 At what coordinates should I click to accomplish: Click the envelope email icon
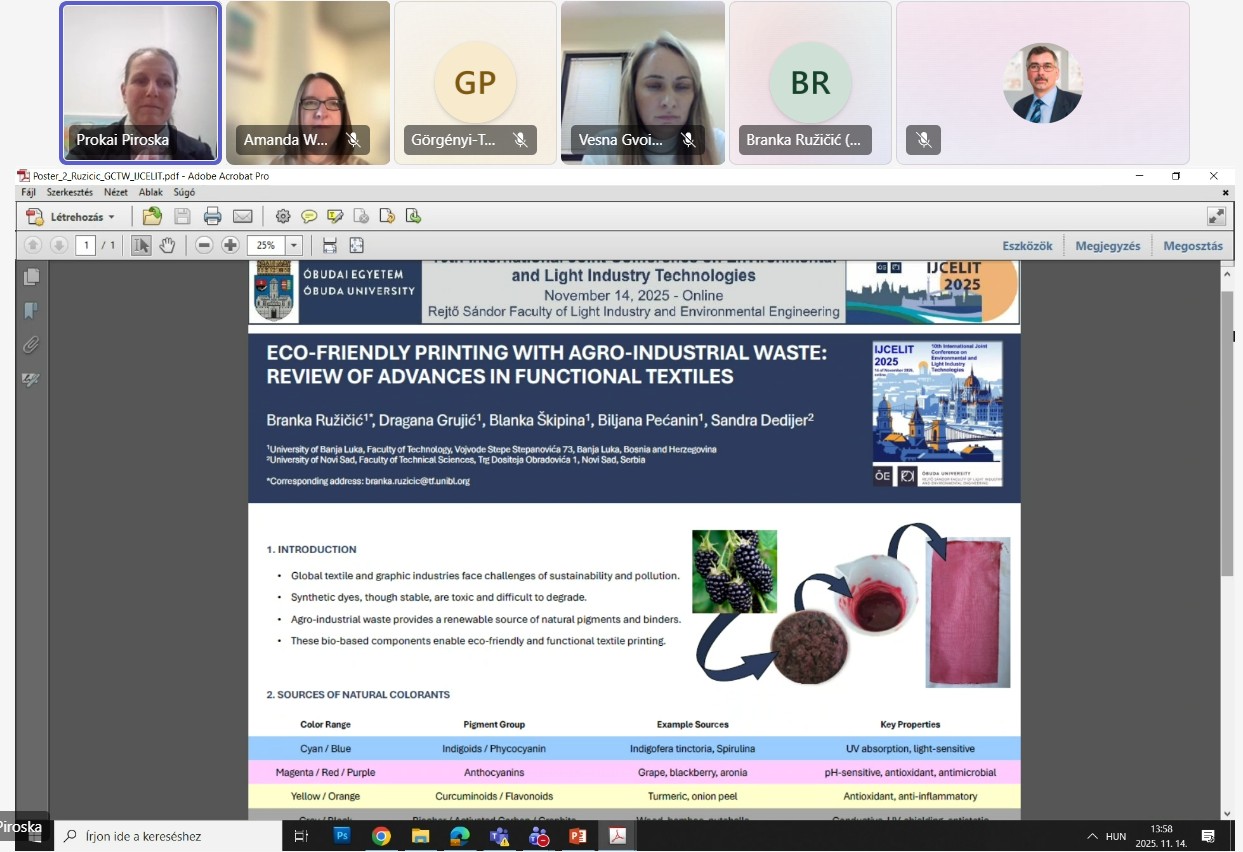[242, 216]
